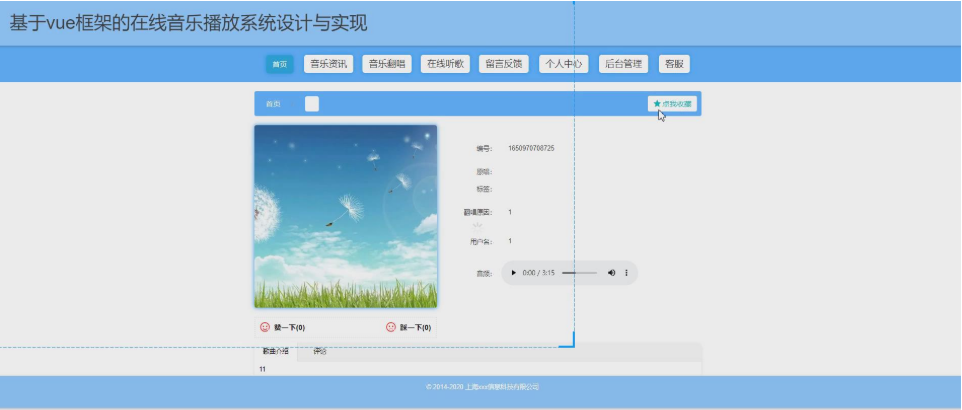Click the white square after breadcrumb
Screen dimensions: 962x410
pos(312,104)
